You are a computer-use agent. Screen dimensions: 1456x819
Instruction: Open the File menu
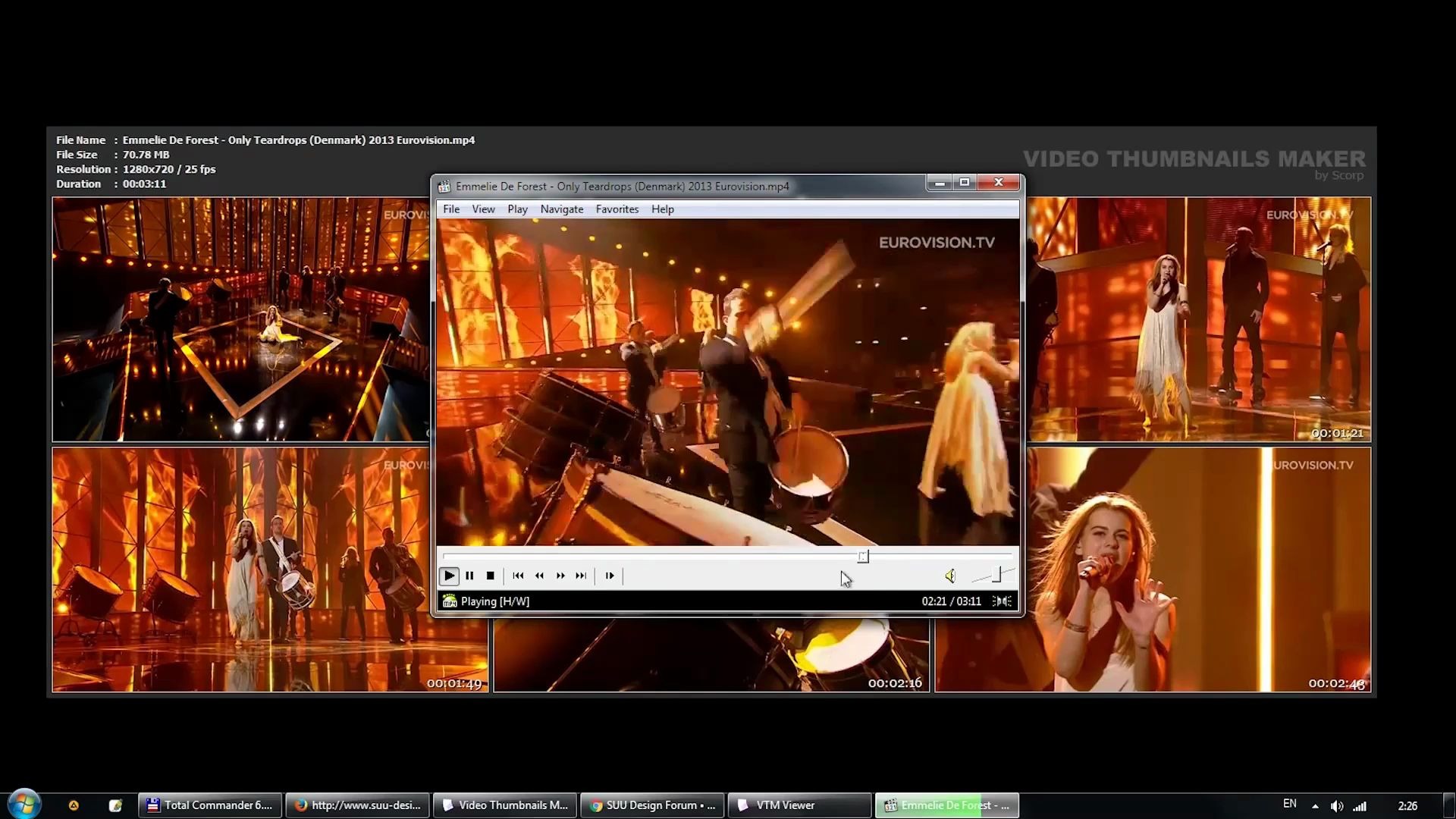[451, 209]
